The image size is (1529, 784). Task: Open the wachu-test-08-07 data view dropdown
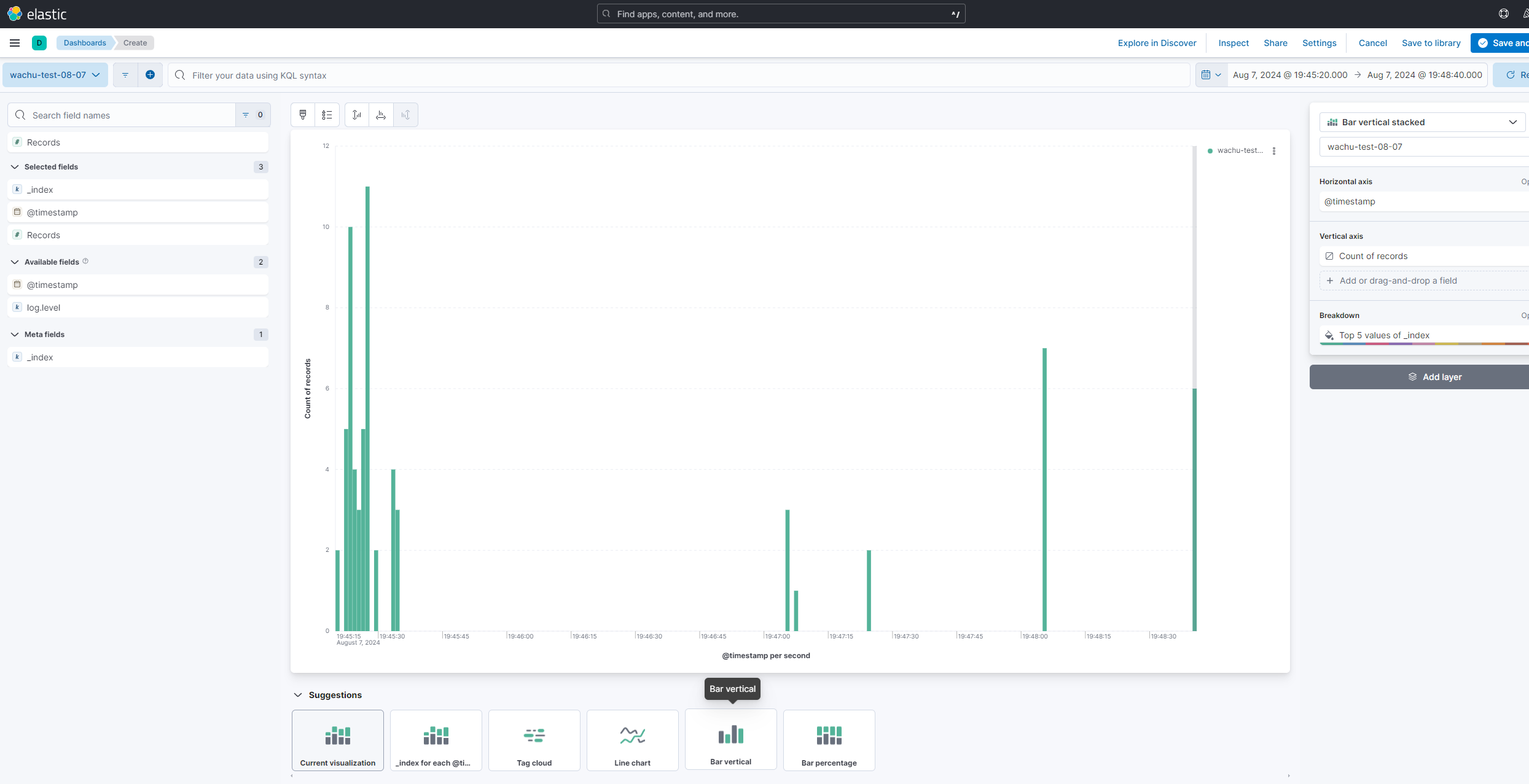click(x=55, y=75)
